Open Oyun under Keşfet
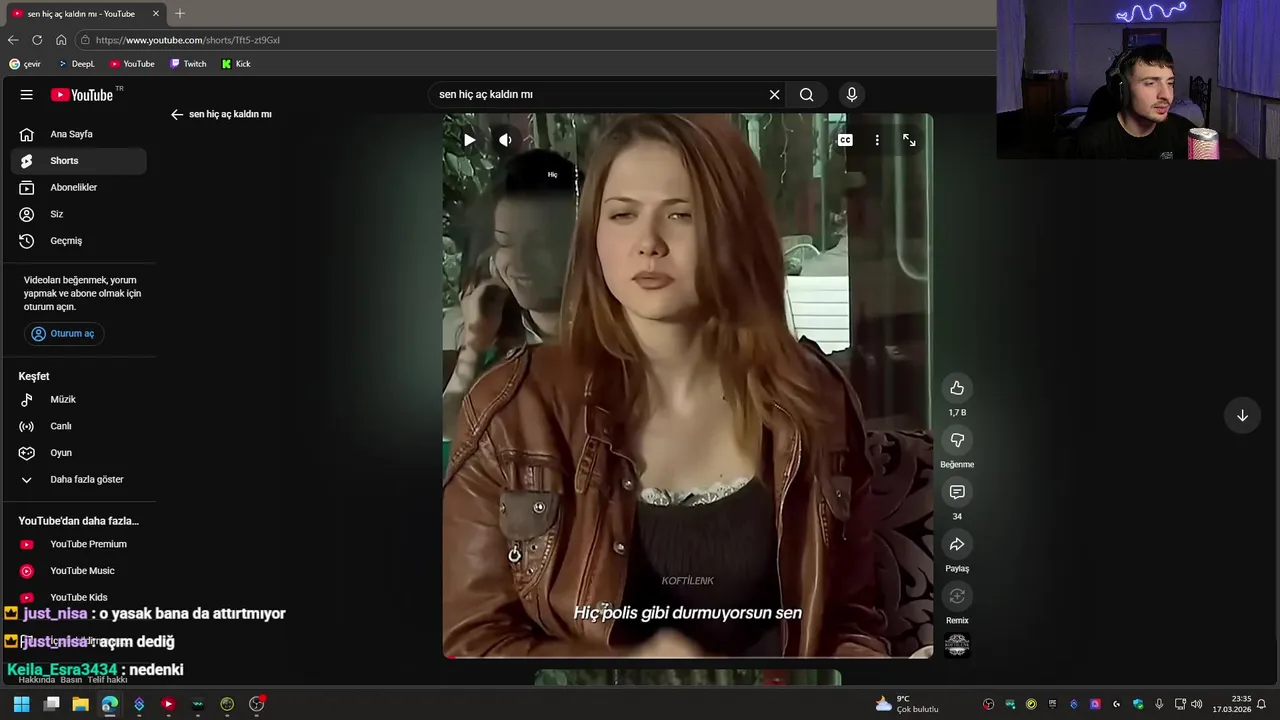The width and height of the screenshot is (1280, 720). tap(78, 453)
